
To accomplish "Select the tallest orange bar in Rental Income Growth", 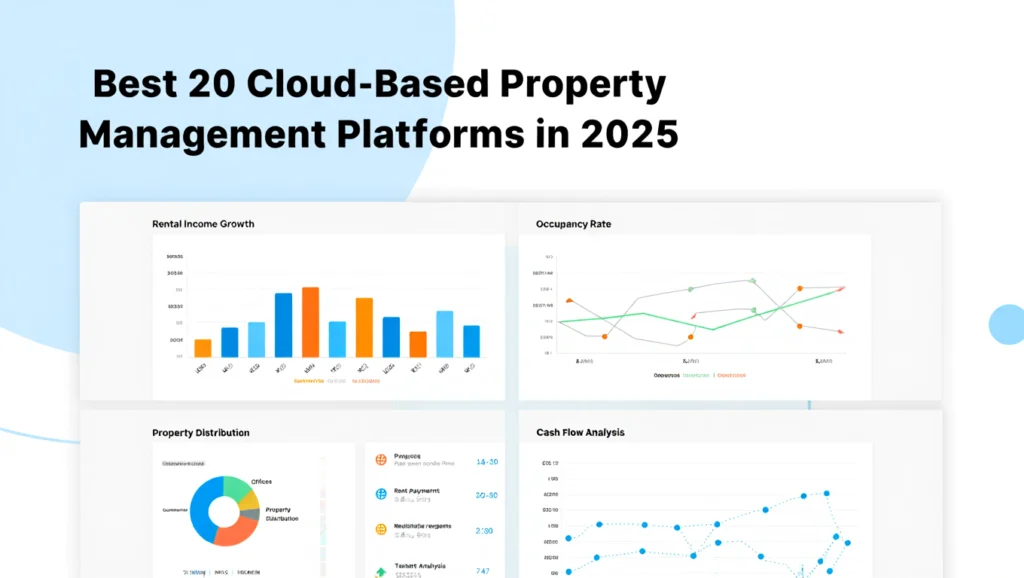I will (309, 320).
